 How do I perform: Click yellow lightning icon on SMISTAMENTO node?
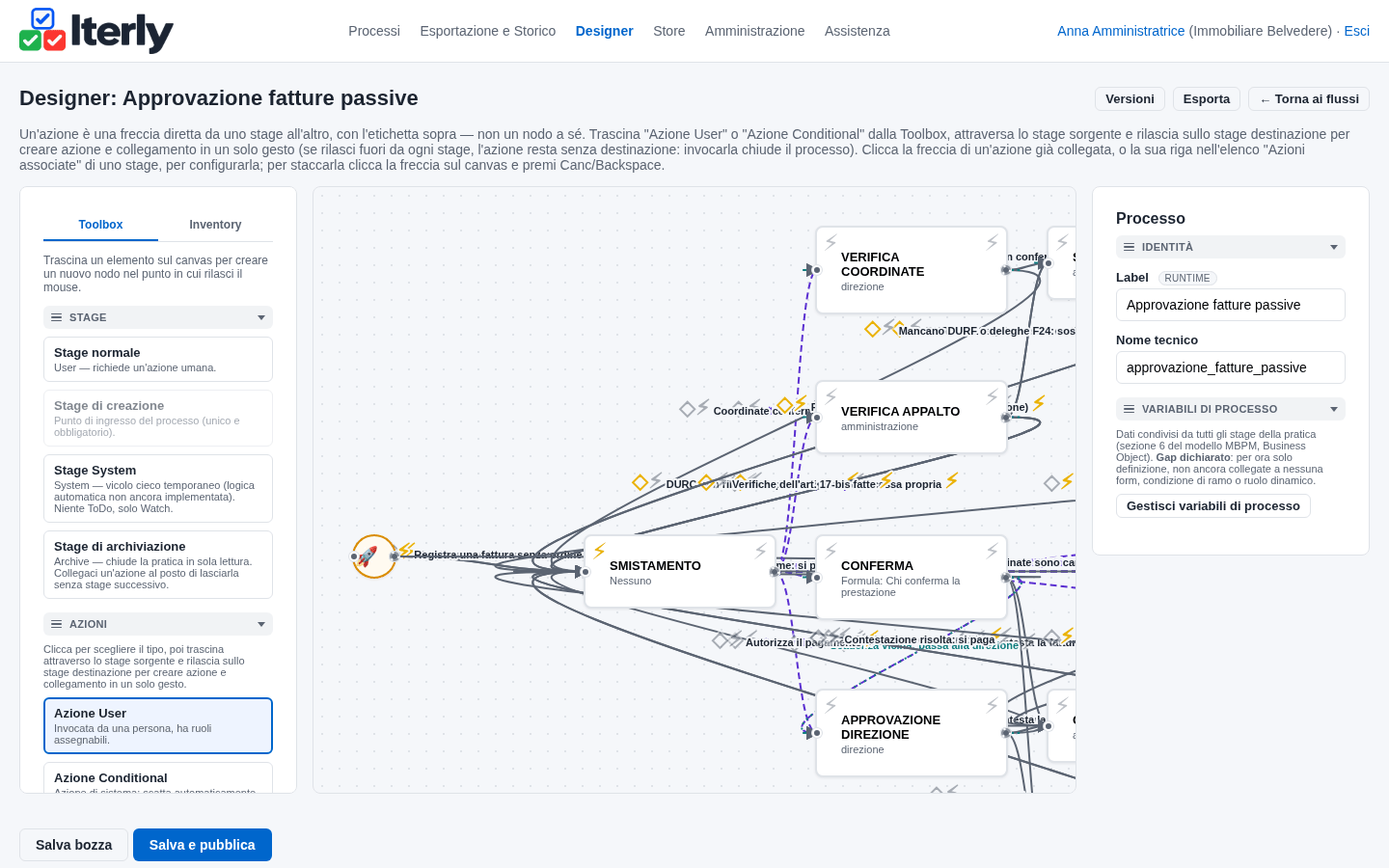[x=600, y=551]
